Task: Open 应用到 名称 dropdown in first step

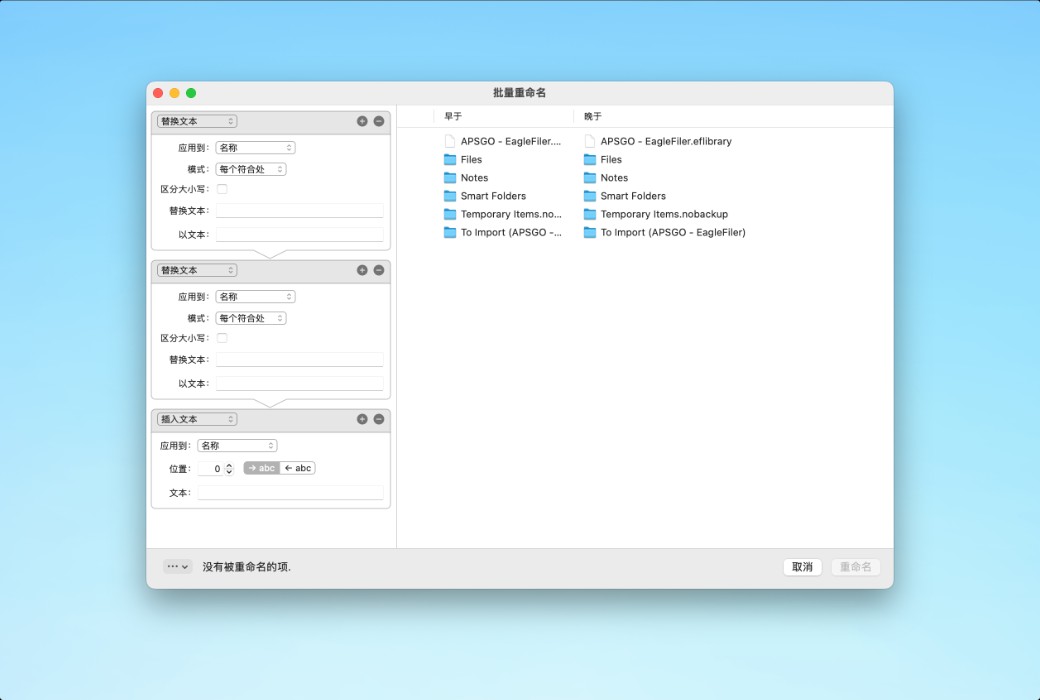Action: [x=255, y=148]
